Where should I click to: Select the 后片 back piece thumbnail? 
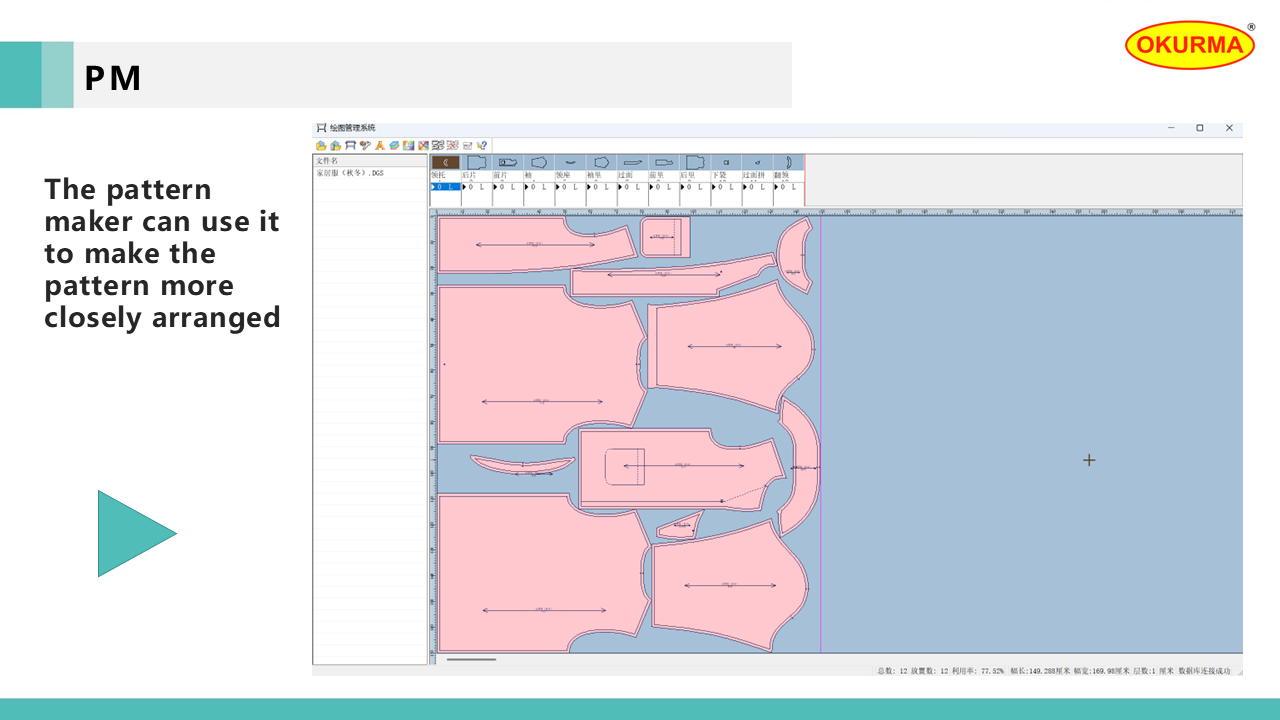pos(476,162)
